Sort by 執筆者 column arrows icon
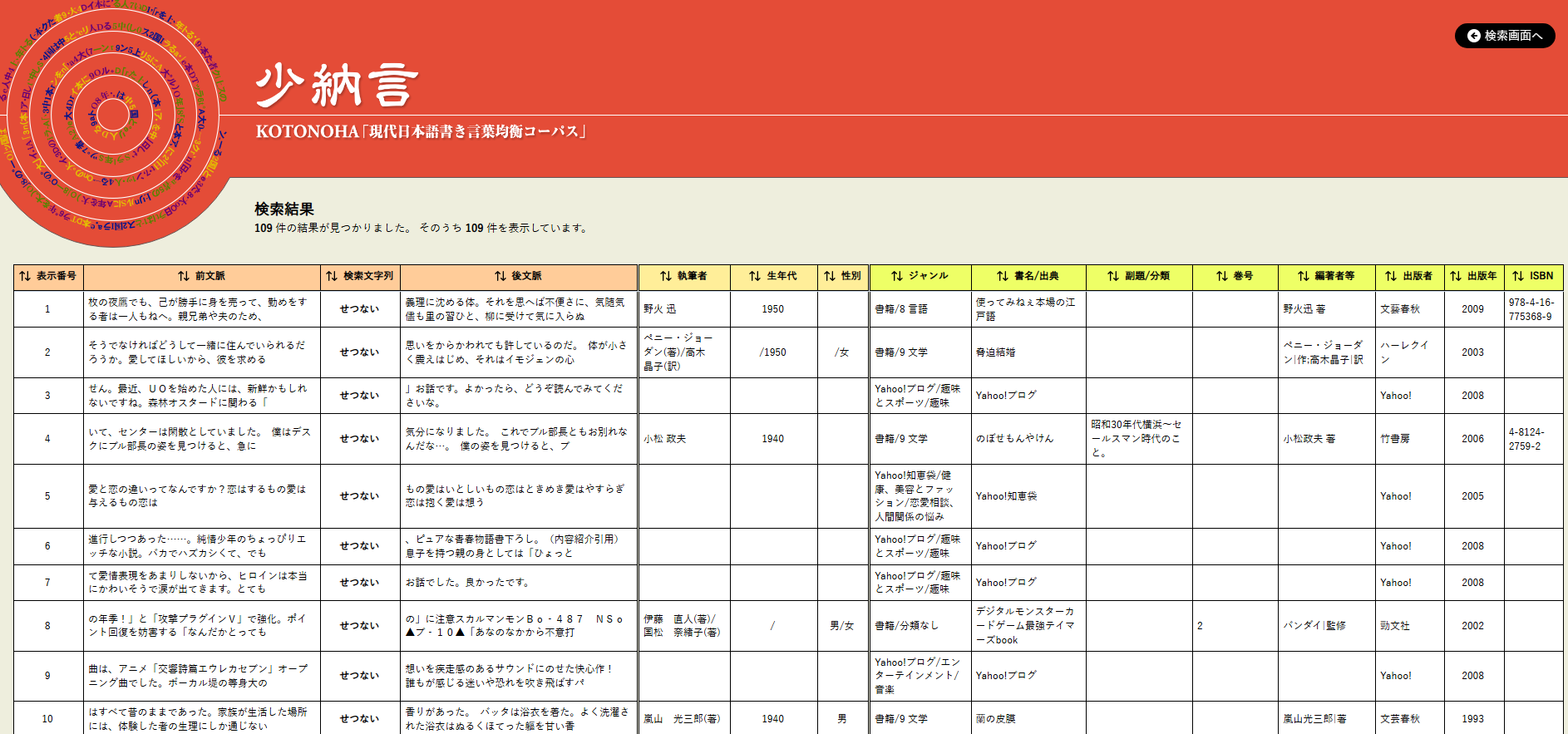This screenshot has height=734, width=1568. (x=666, y=276)
